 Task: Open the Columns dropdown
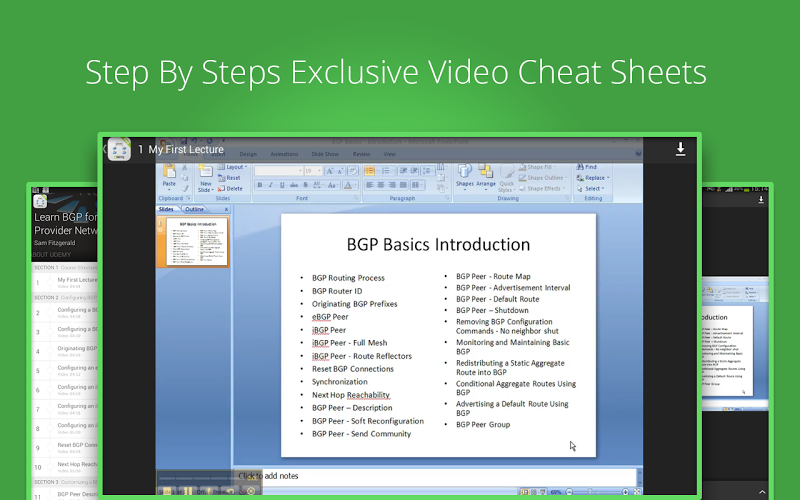coord(416,185)
